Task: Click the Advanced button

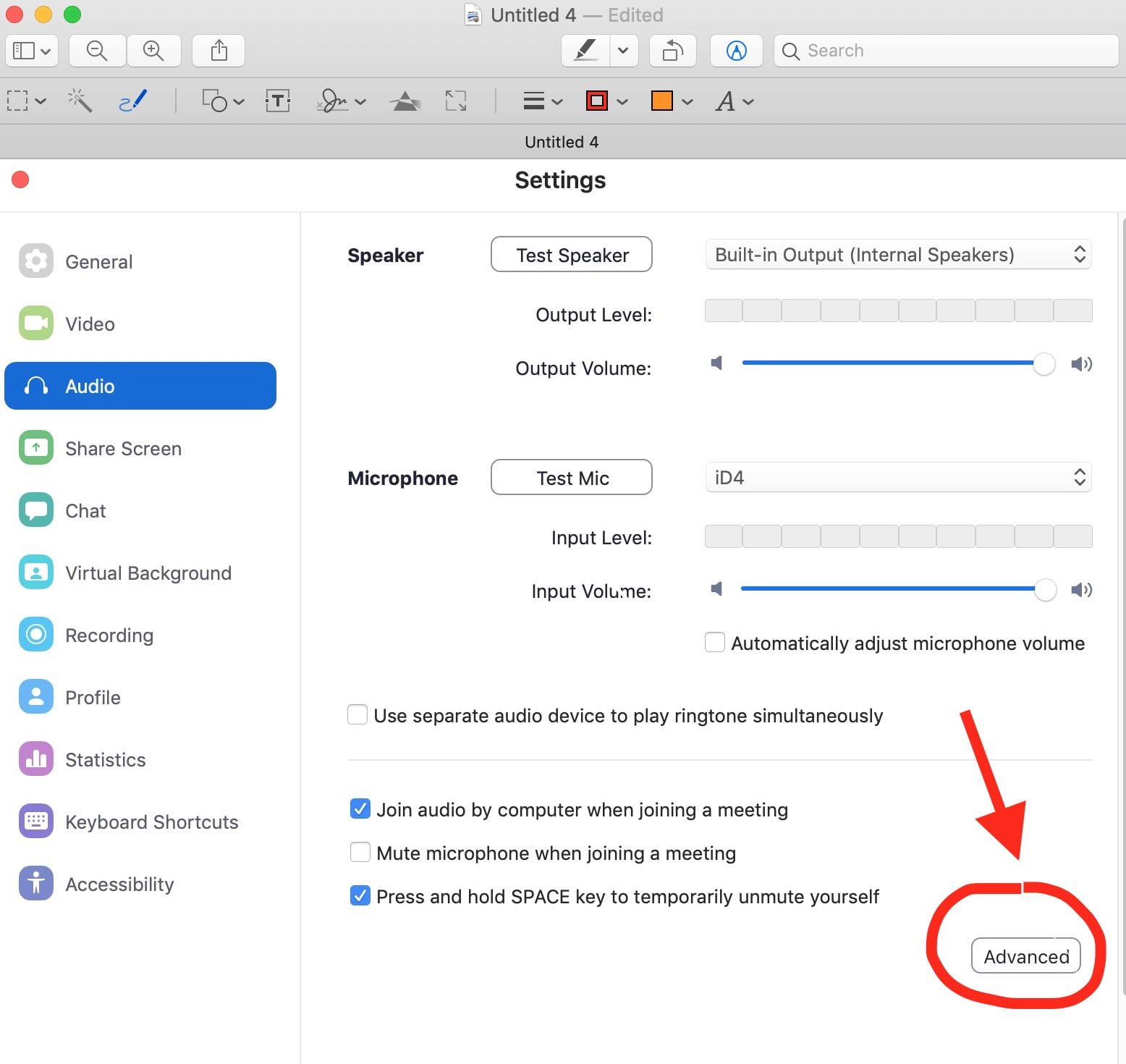Action: coord(1025,956)
